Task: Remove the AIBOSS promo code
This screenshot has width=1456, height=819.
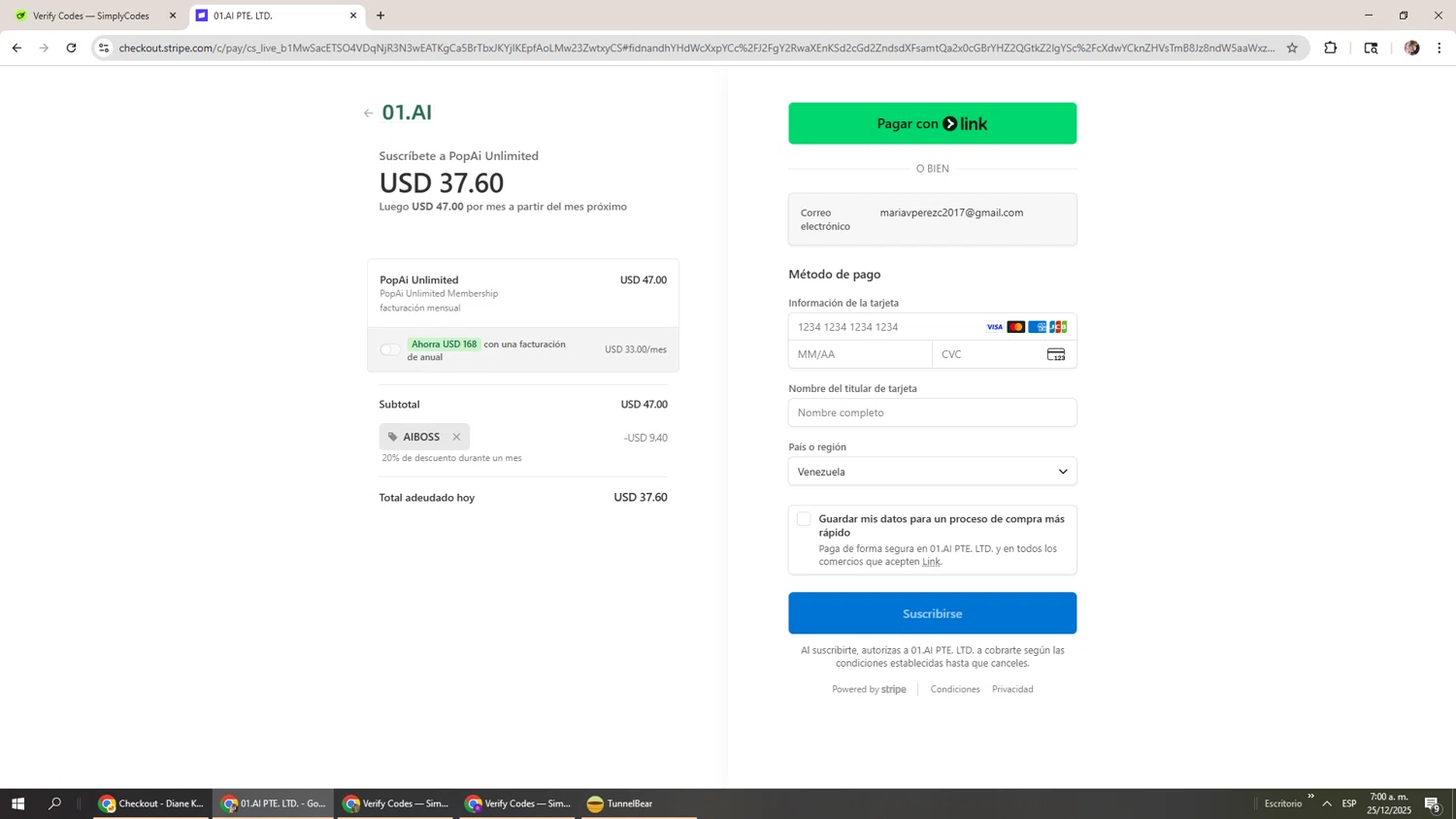Action: click(456, 437)
